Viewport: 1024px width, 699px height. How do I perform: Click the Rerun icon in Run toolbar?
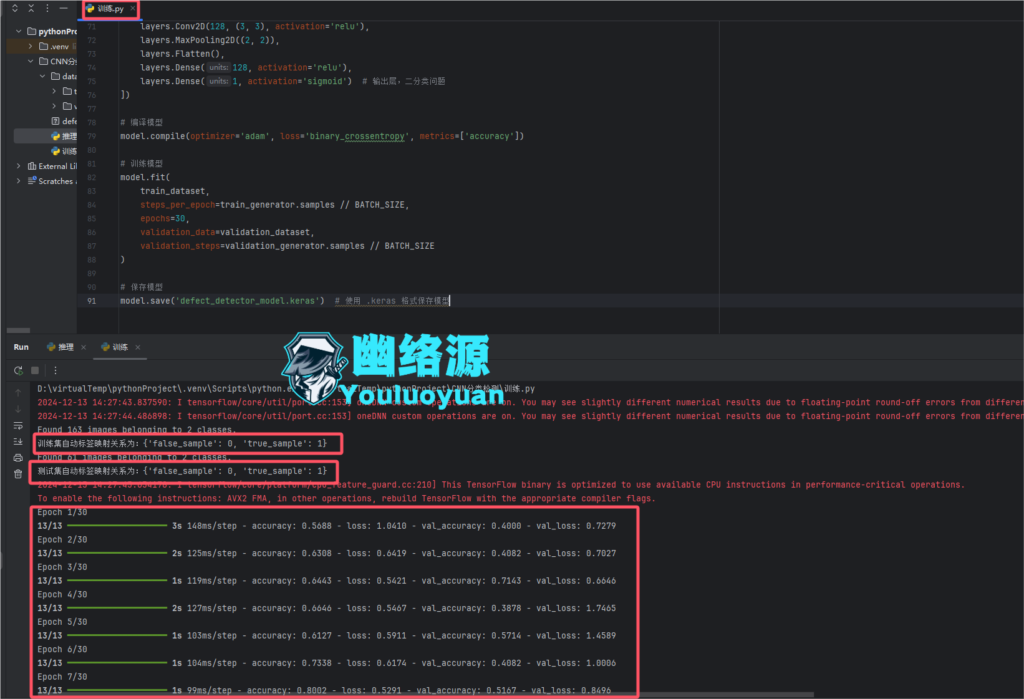tap(18, 370)
